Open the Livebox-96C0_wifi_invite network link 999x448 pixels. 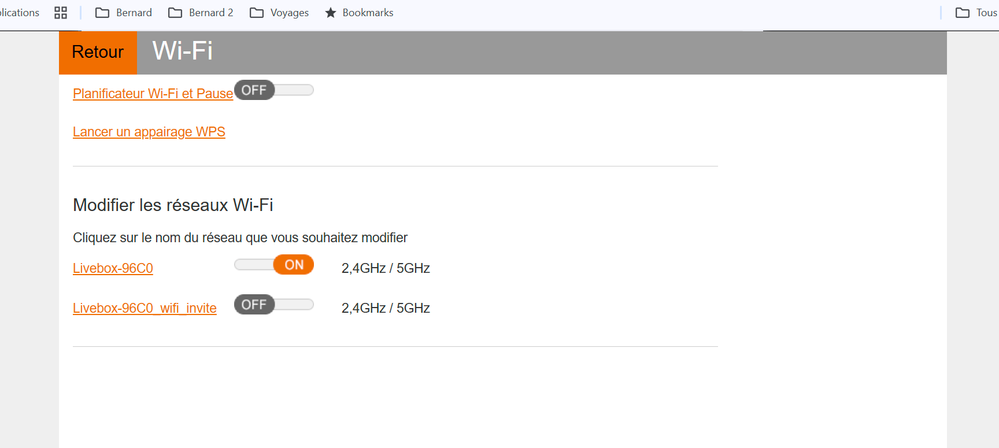click(x=145, y=308)
